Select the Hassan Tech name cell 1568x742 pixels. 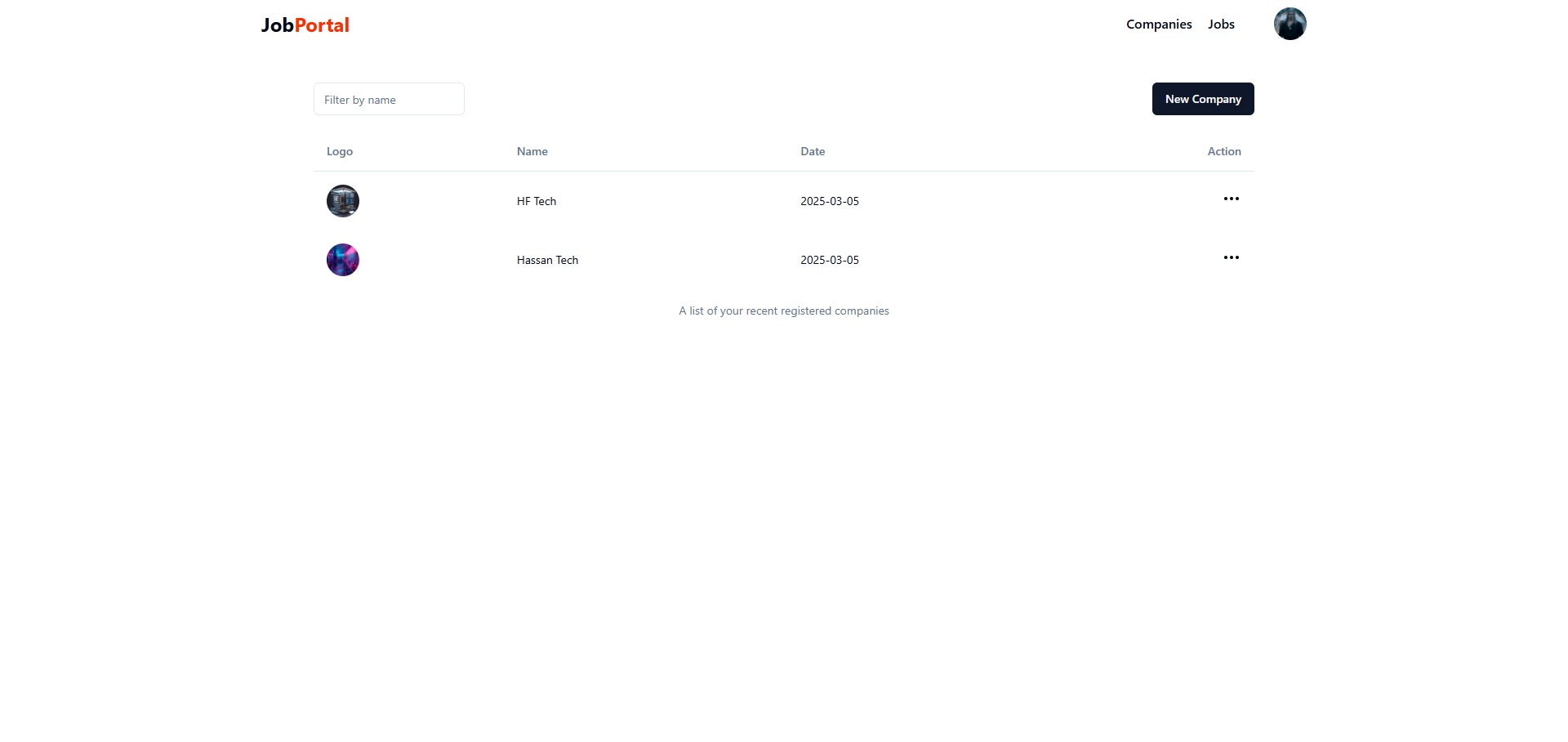point(547,260)
